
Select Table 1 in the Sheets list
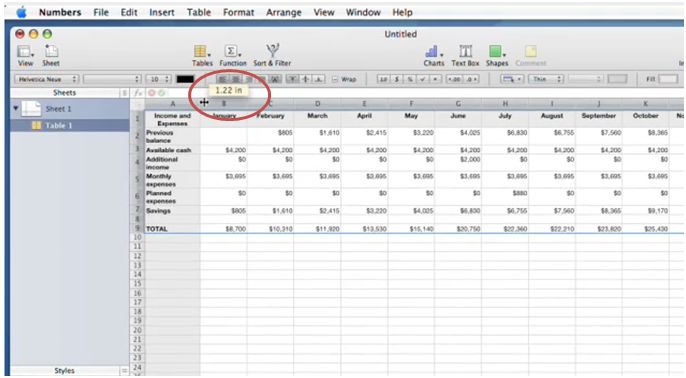[70, 126]
